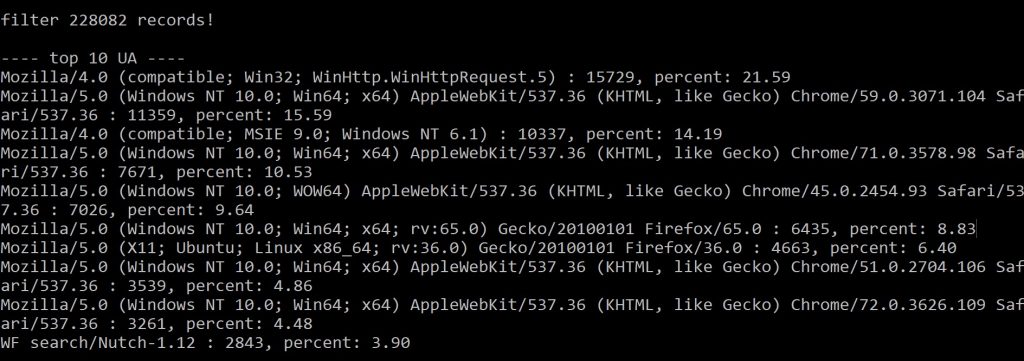The image size is (1024, 361).
Task: Select the MSIE 9.0 Windows NT 6.1 line
Action: point(361,134)
